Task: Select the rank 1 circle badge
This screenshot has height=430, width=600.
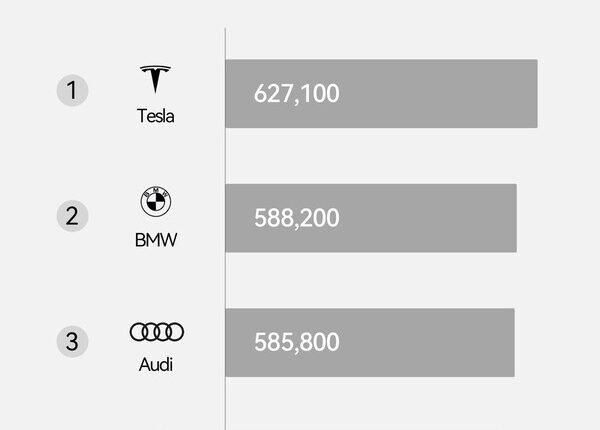Action: 72,91
